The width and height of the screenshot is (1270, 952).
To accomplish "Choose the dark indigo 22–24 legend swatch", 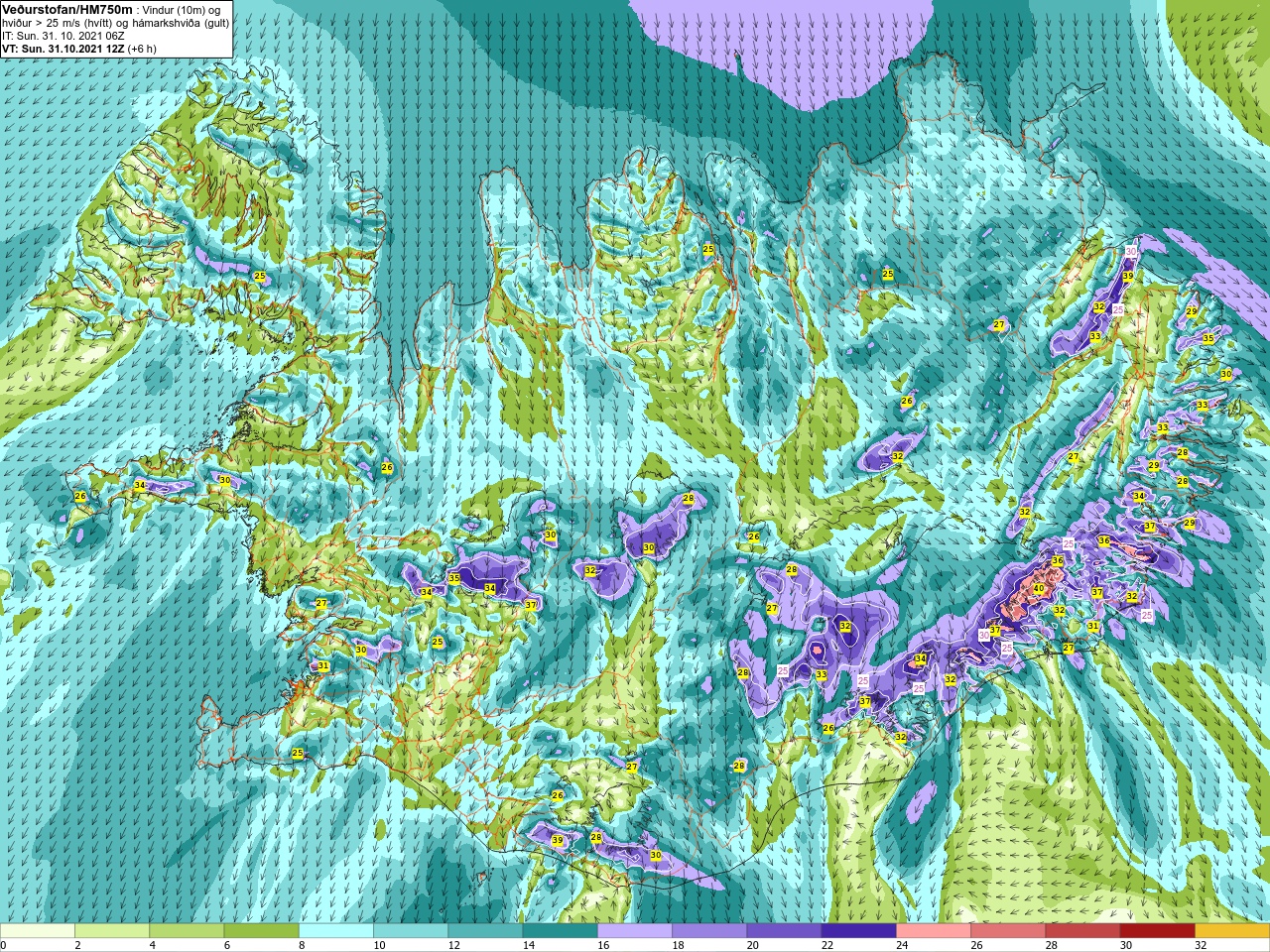I will tap(859, 931).
